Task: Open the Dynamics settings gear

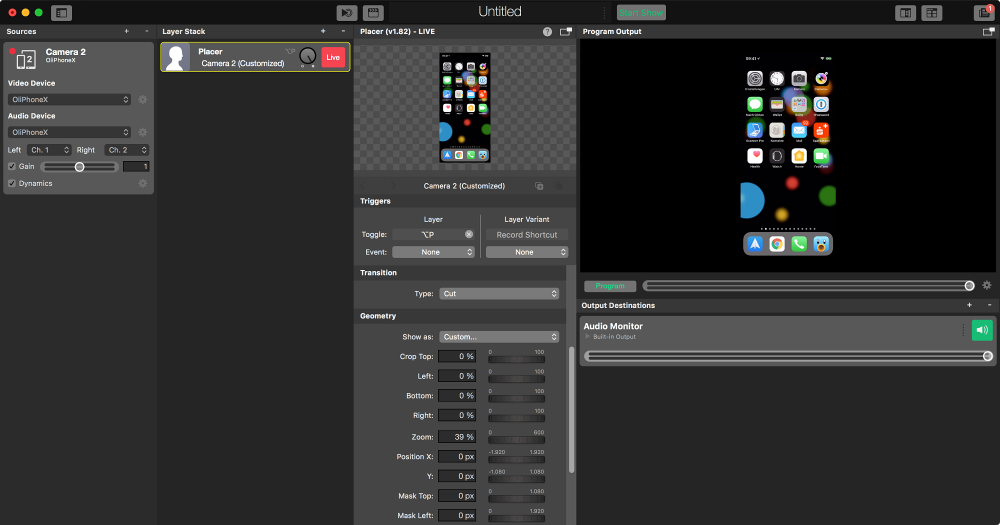Action: (x=142, y=183)
